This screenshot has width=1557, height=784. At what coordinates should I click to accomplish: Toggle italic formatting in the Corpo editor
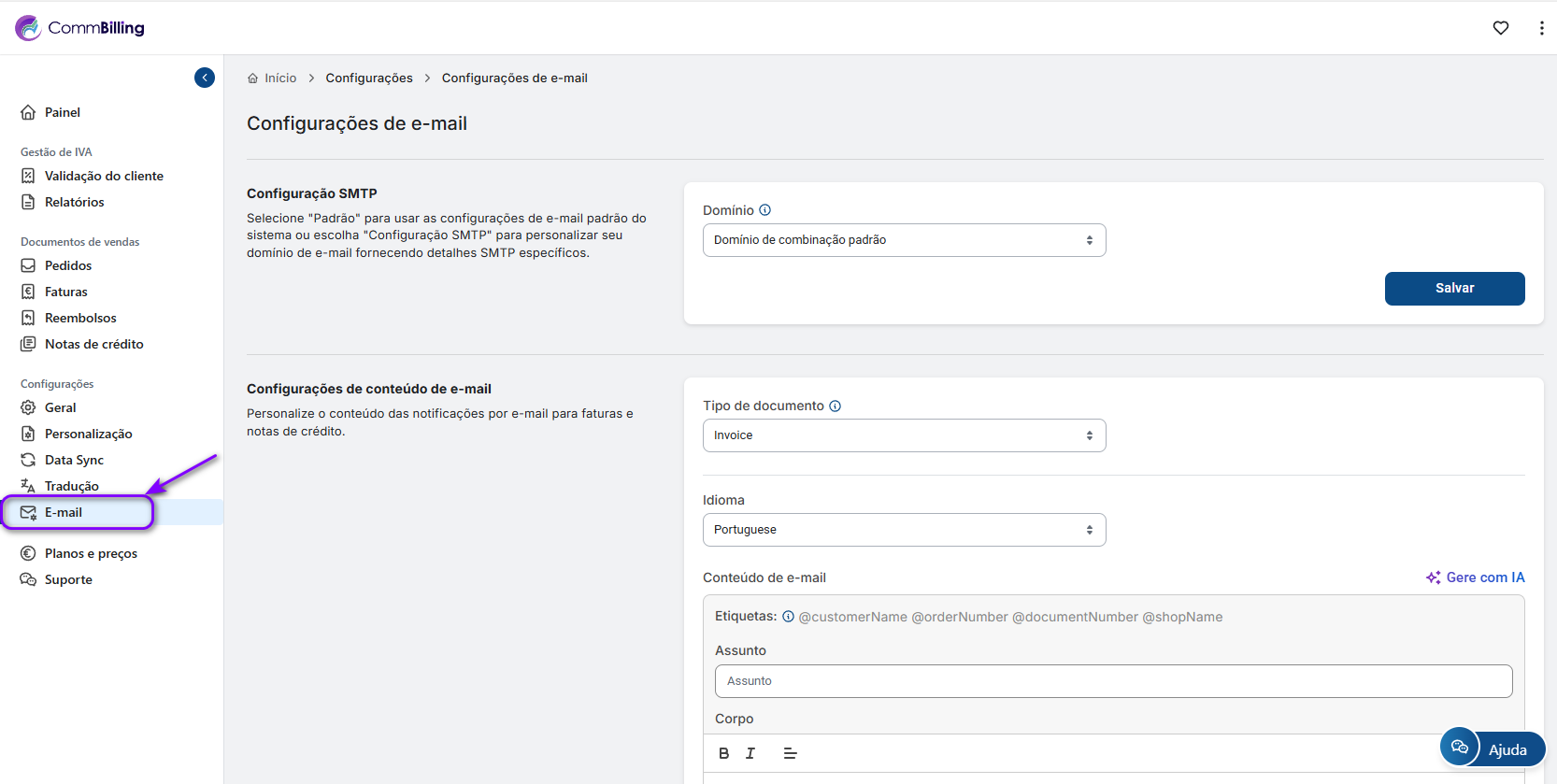(750, 753)
